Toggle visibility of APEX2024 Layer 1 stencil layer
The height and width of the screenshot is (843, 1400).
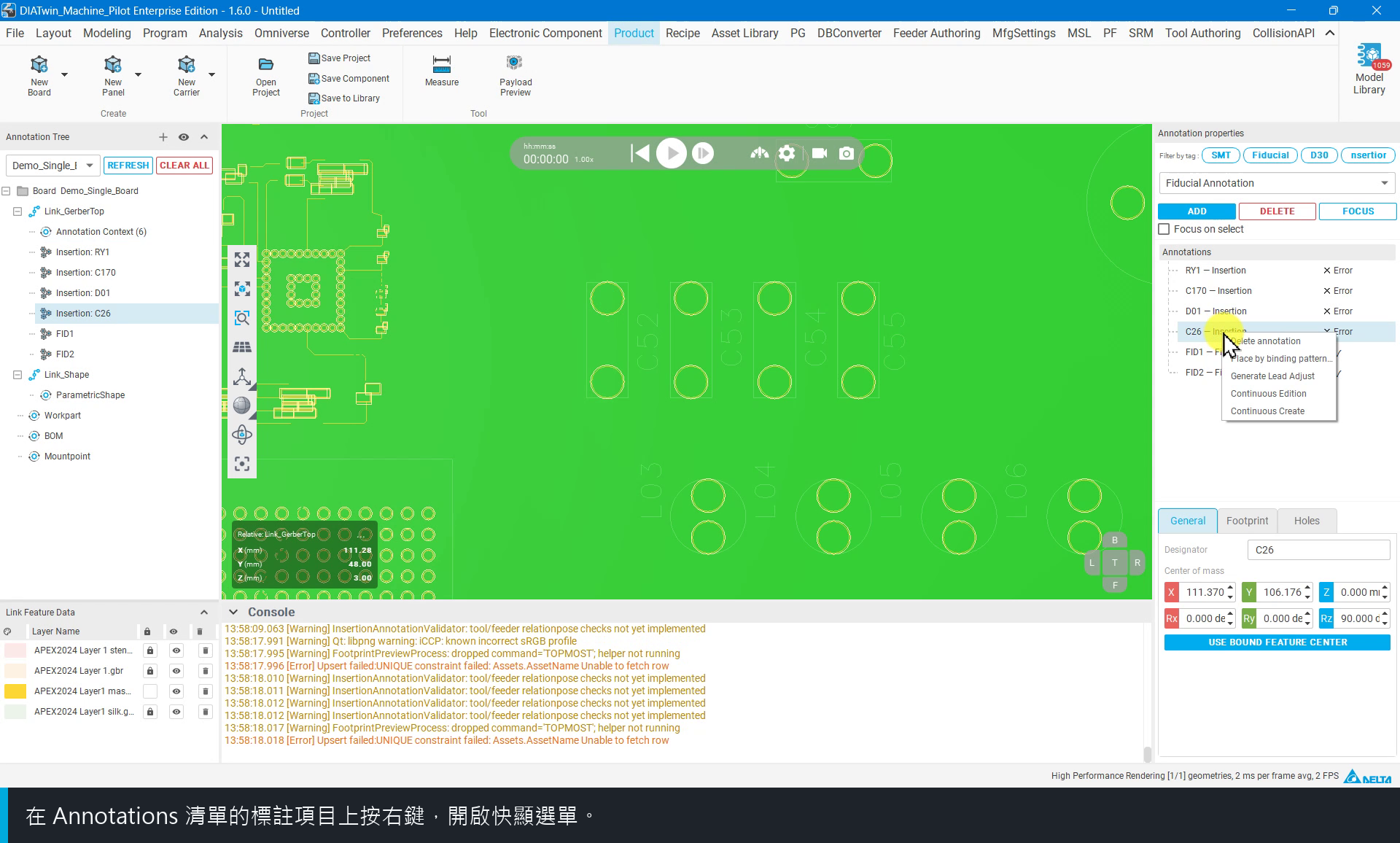pyautogui.click(x=176, y=650)
